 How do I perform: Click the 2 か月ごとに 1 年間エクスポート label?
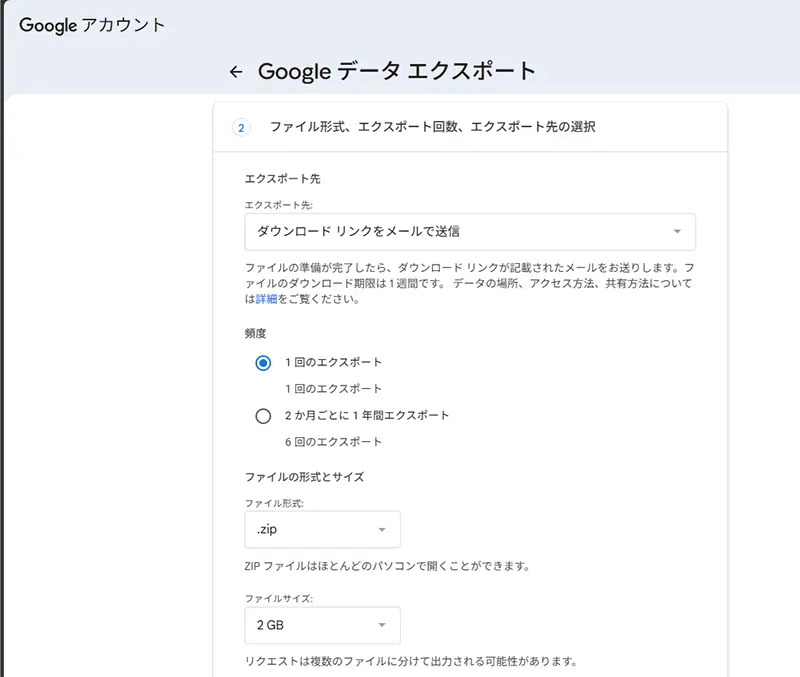point(367,415)
